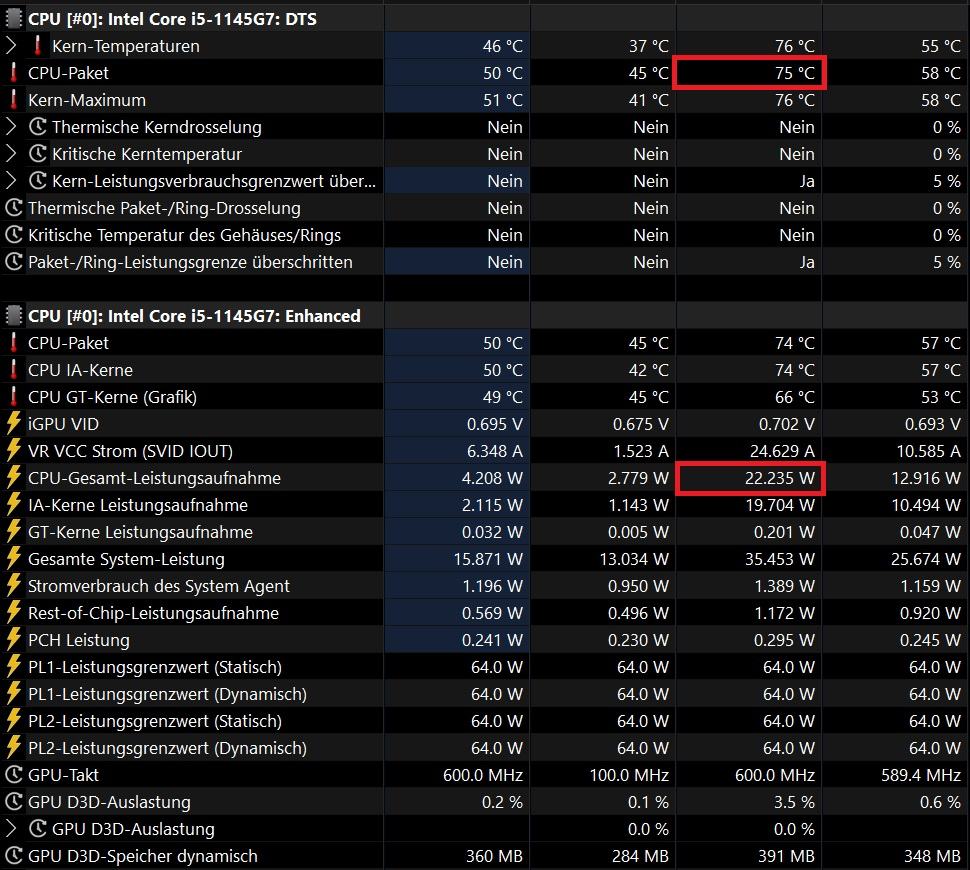This screenshot has width=970, height=870.
Task: Select the PCH Leistung label
Action: pyautogui.click(x=79, y=640)
